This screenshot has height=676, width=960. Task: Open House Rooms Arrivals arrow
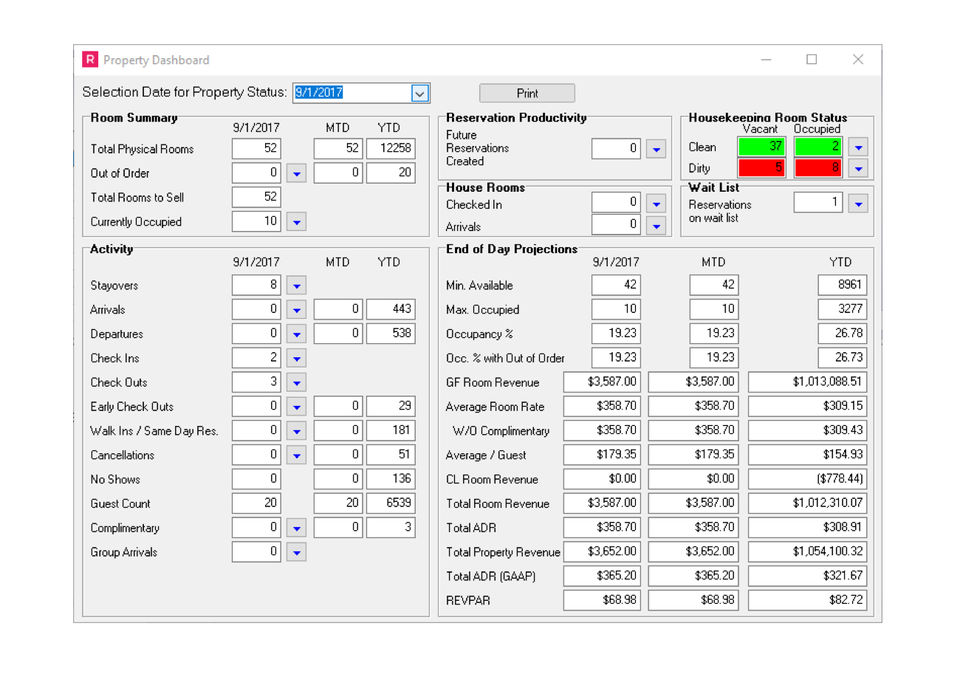[x=656, y=226]
